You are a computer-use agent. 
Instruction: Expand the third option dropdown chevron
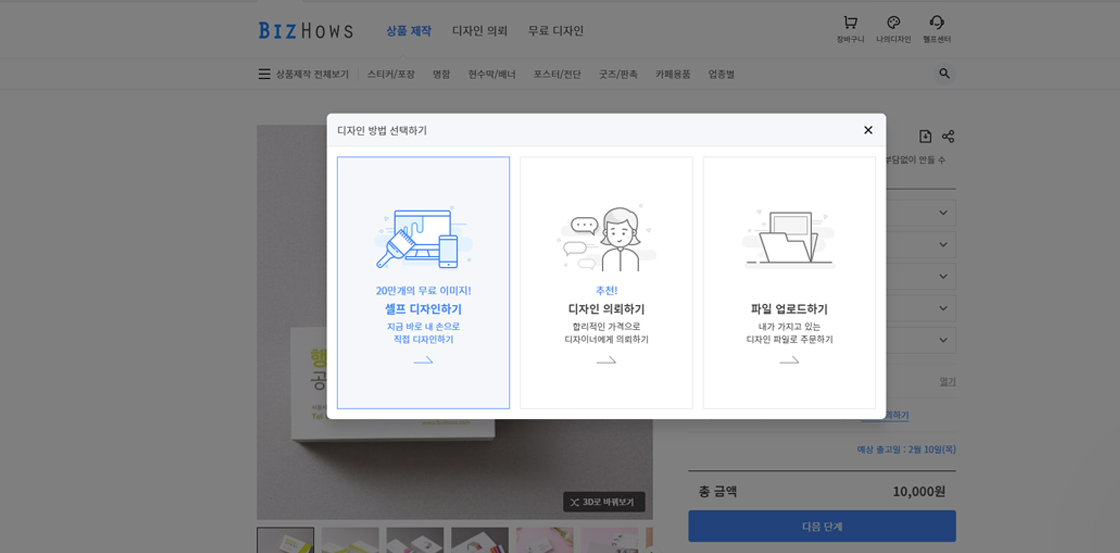pos(943,276)
